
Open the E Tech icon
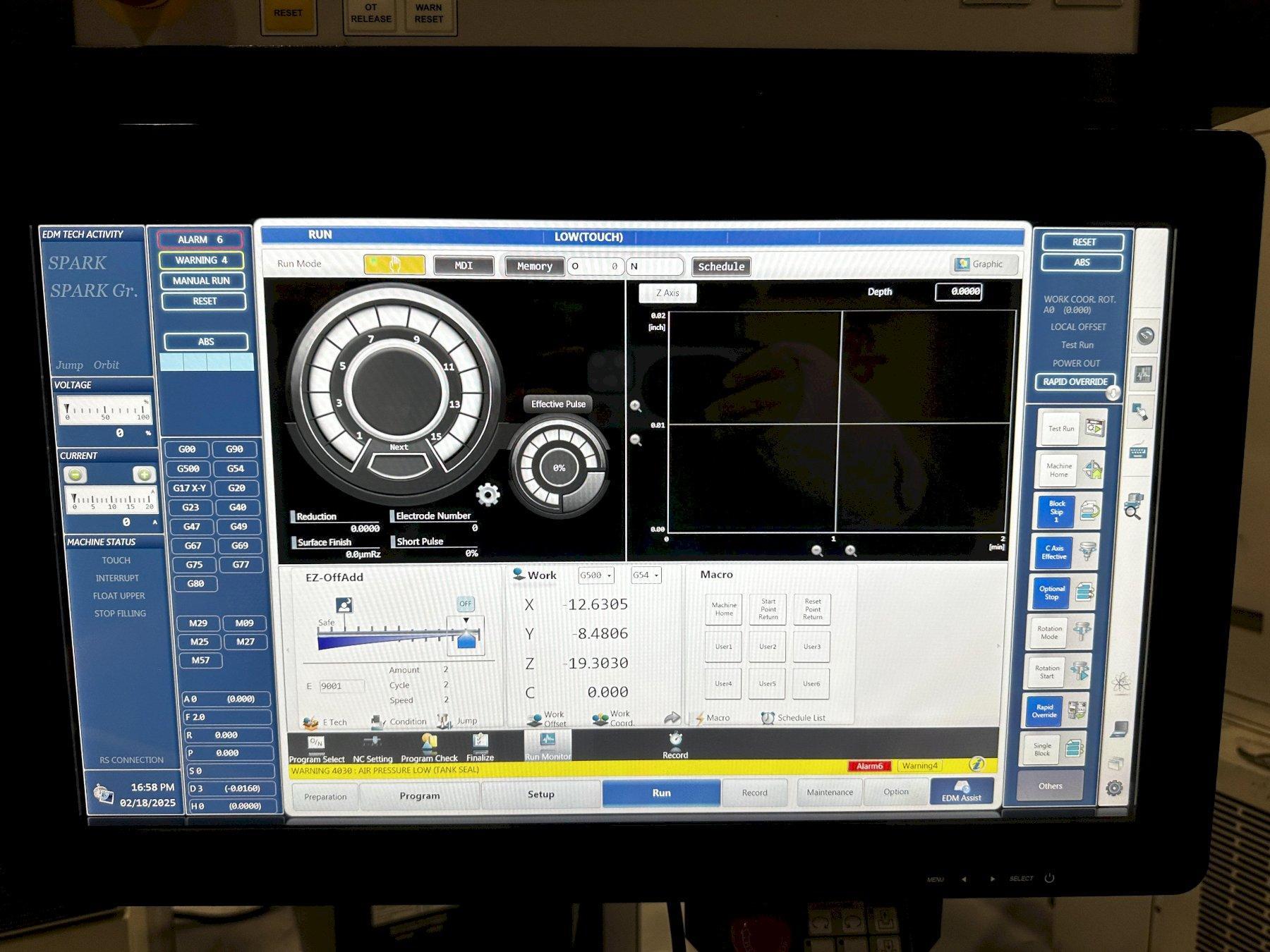pyautogui.click(x=310, y=722)
